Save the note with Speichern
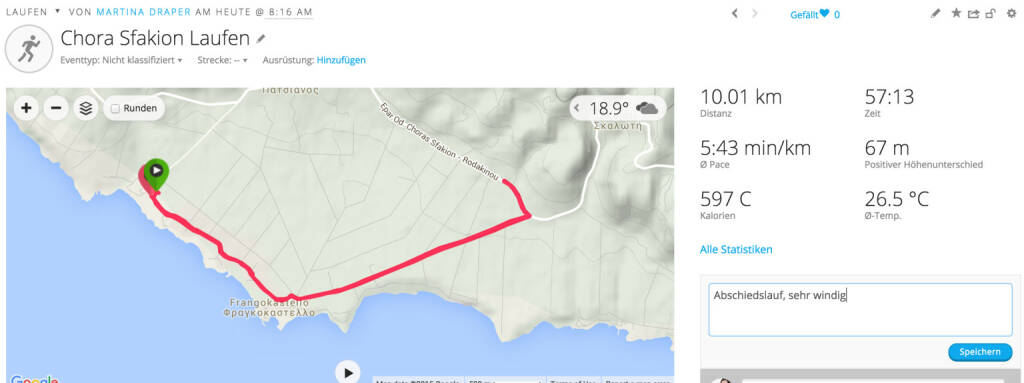The image size is (1024, 383). coord(980,352)
